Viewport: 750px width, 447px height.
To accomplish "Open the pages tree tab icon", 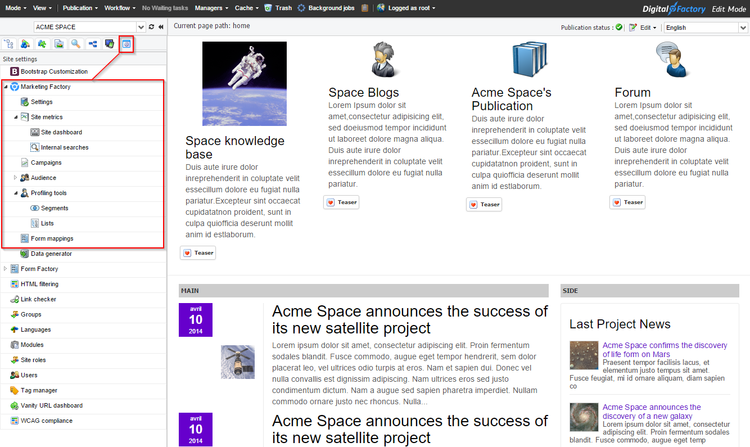I will [9, 44].
